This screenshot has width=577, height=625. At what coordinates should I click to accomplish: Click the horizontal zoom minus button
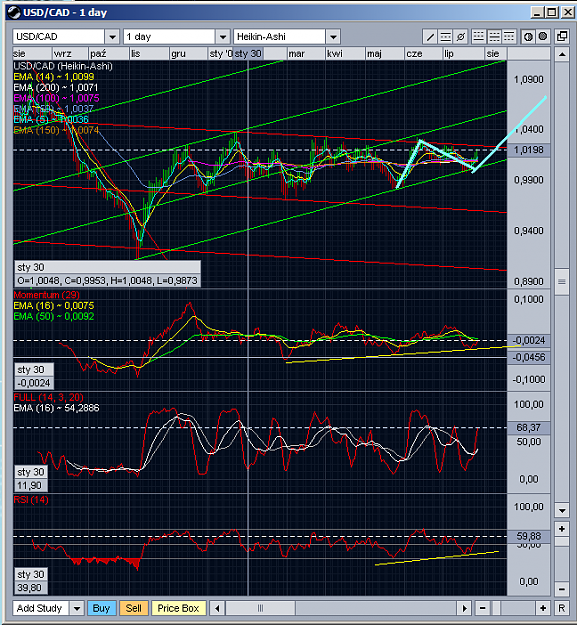point(483,608)
